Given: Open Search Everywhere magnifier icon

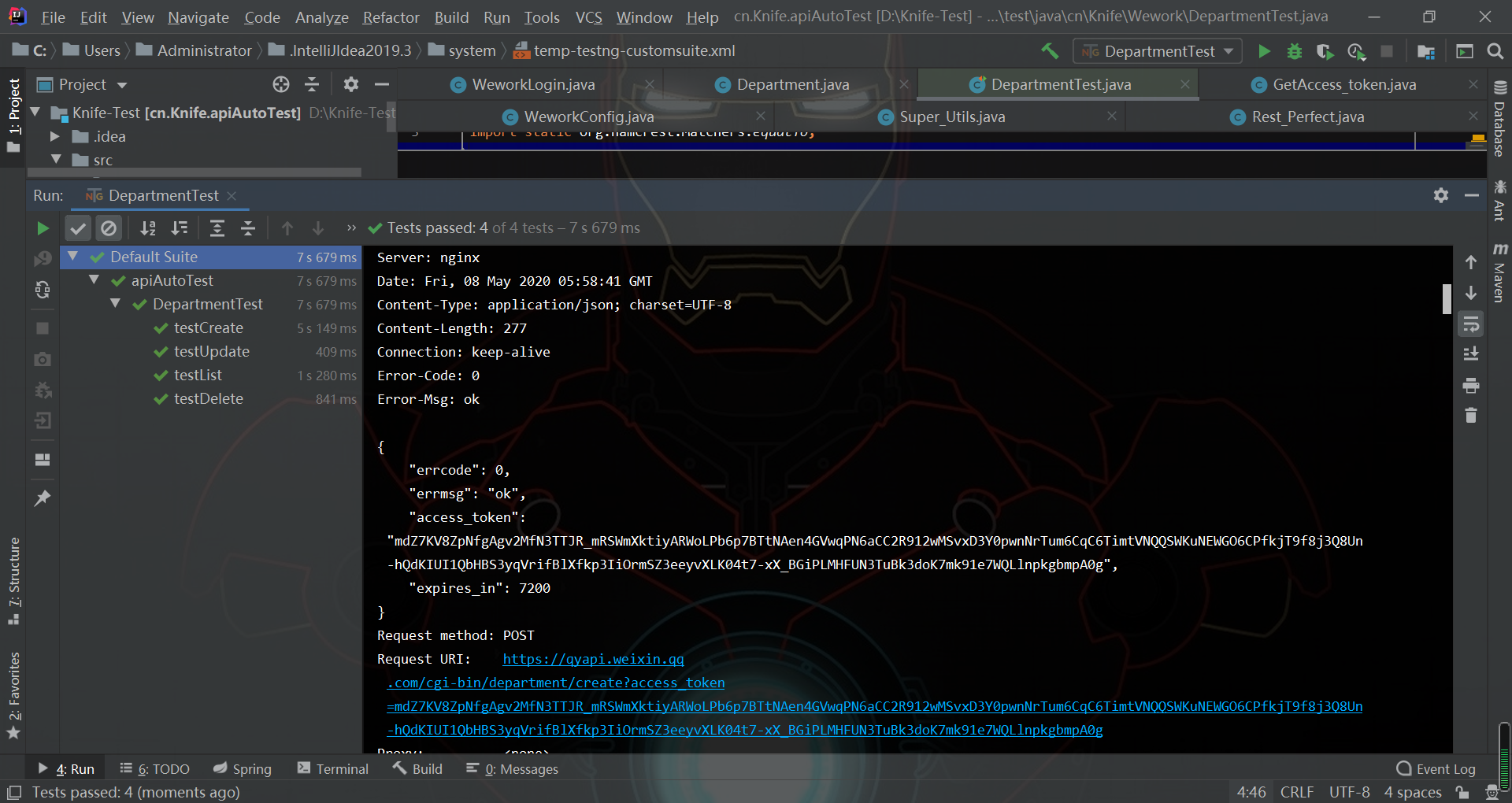Looking at the screenshot, I should point(1495,51).
